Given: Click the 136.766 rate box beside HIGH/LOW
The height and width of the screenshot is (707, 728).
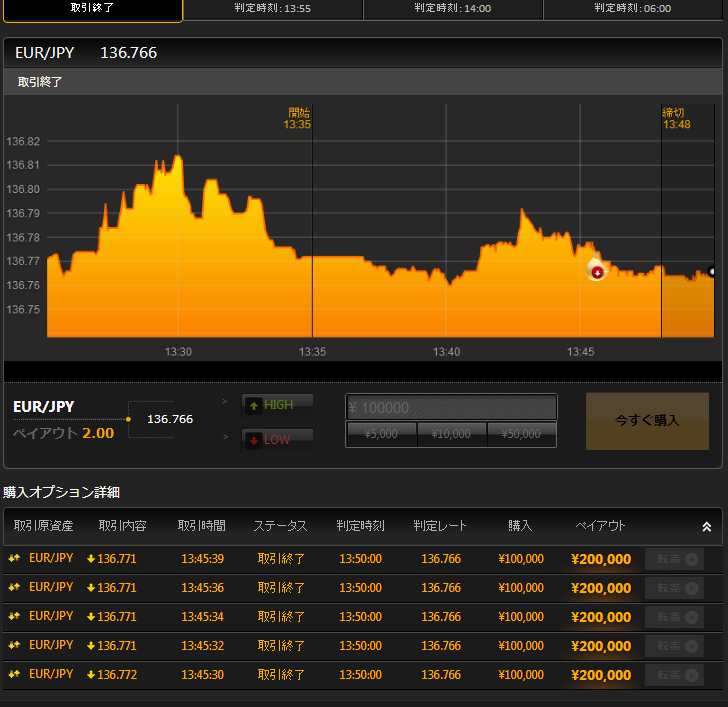Looking at the screenshot, I should pos(170,419).
